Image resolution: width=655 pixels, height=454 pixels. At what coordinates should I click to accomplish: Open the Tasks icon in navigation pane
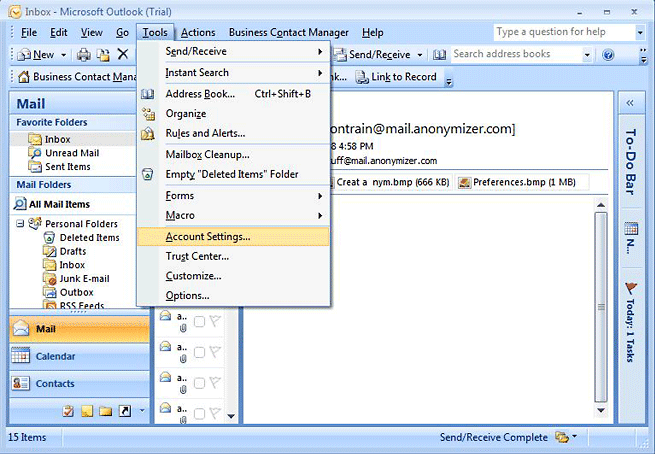coord(69,411)
